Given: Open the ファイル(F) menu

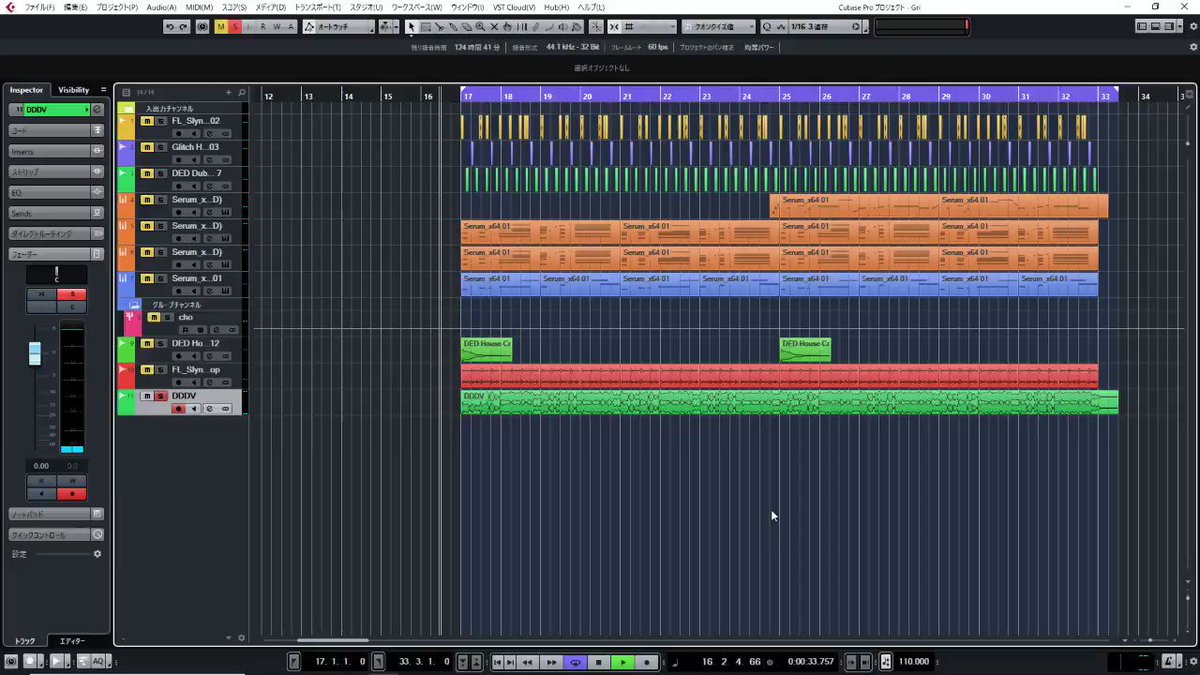Looking at the screenshot, I should coord(40,7).
